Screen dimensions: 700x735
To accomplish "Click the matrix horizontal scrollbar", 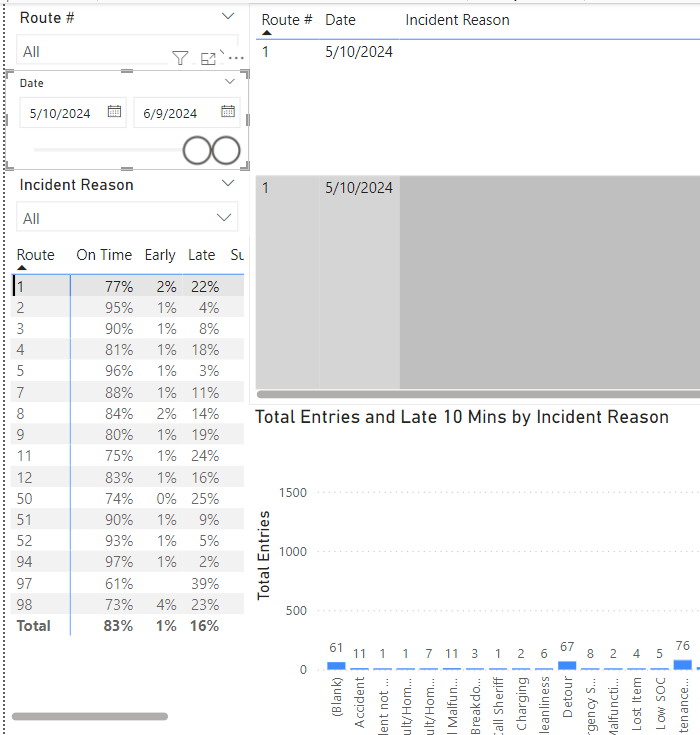I will 90,716.
